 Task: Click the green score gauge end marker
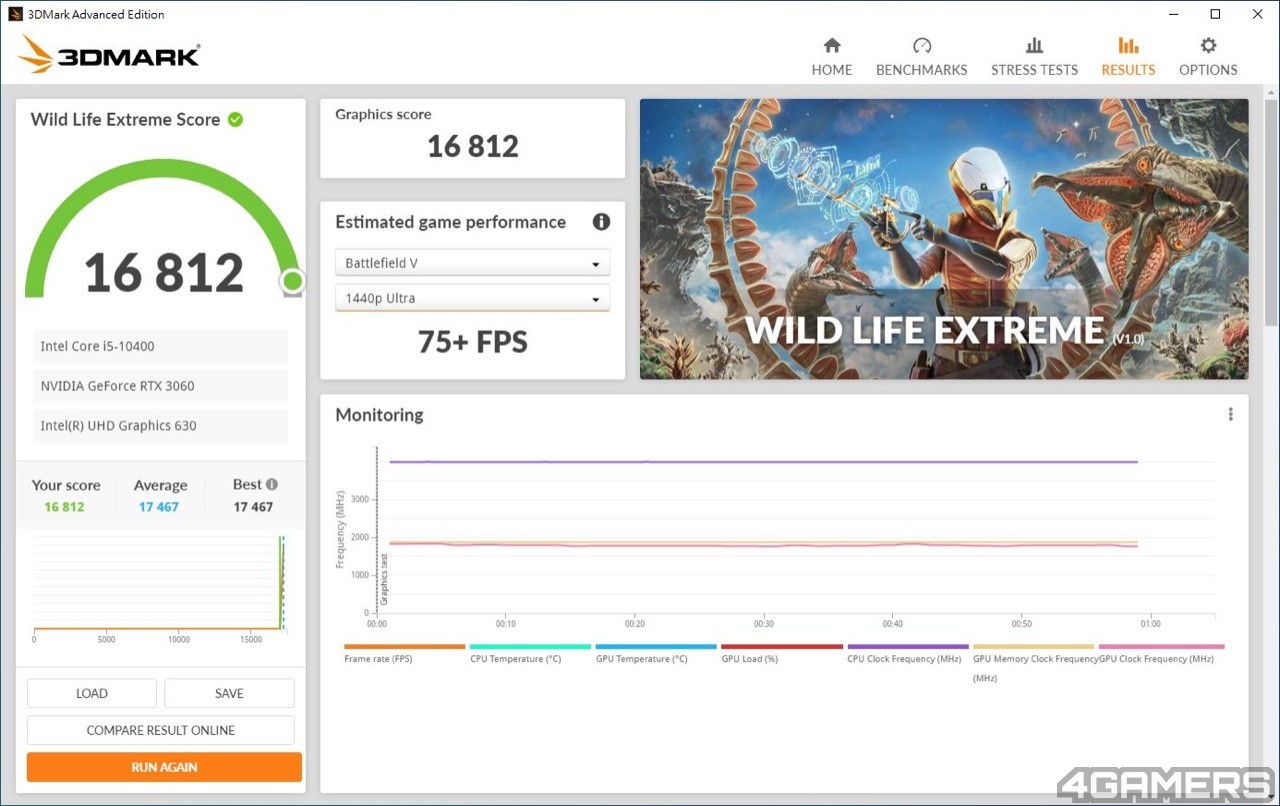(x=292, y=282)
